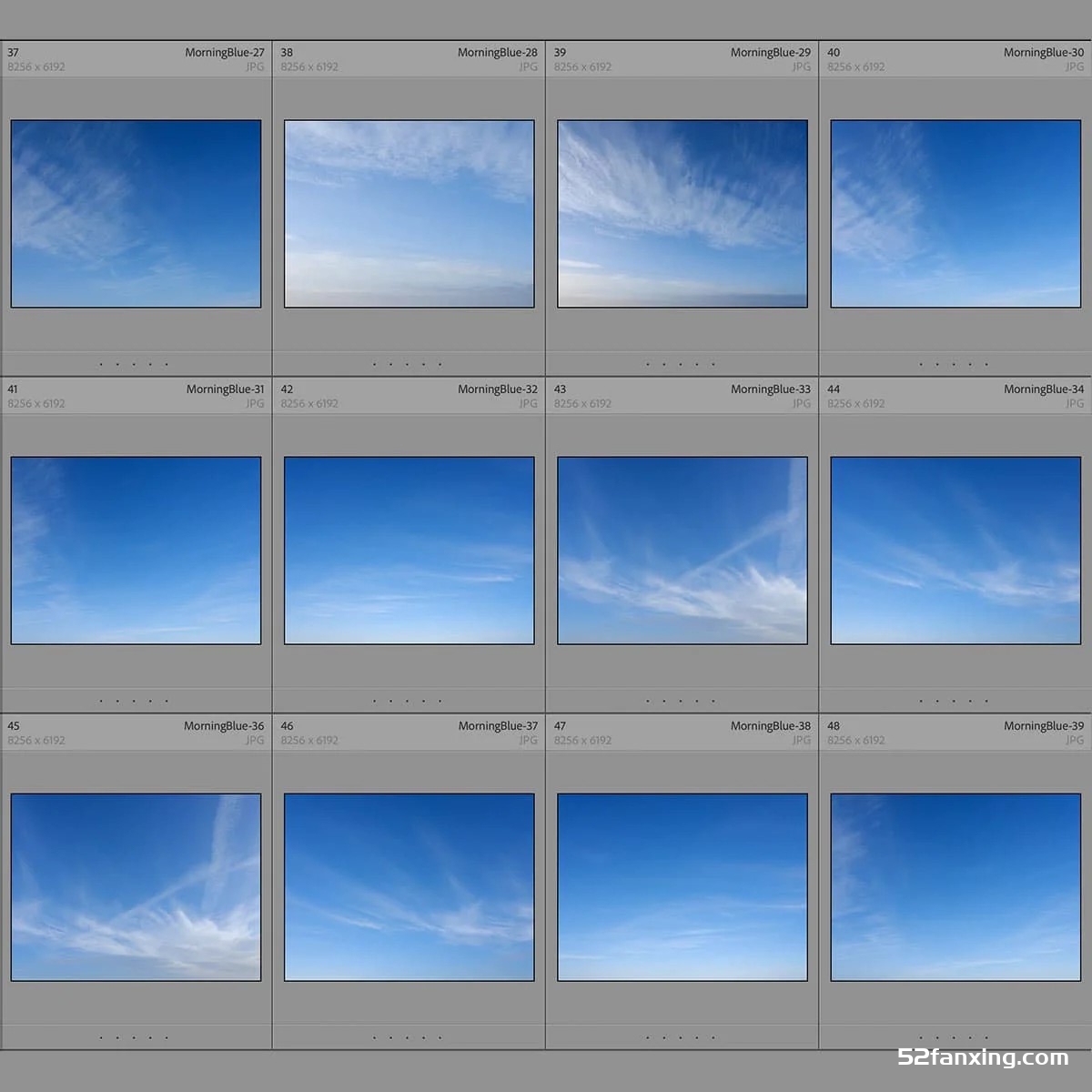Click the JPG label of MorningBlue-36
This screenshot has width=1092, height=1092.
tap(255, 741)
